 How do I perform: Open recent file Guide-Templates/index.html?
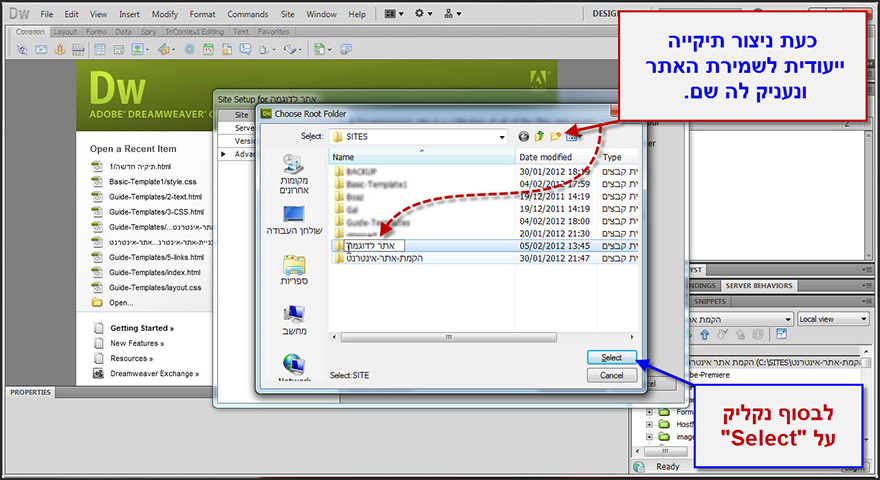click(x=154, y=272)
